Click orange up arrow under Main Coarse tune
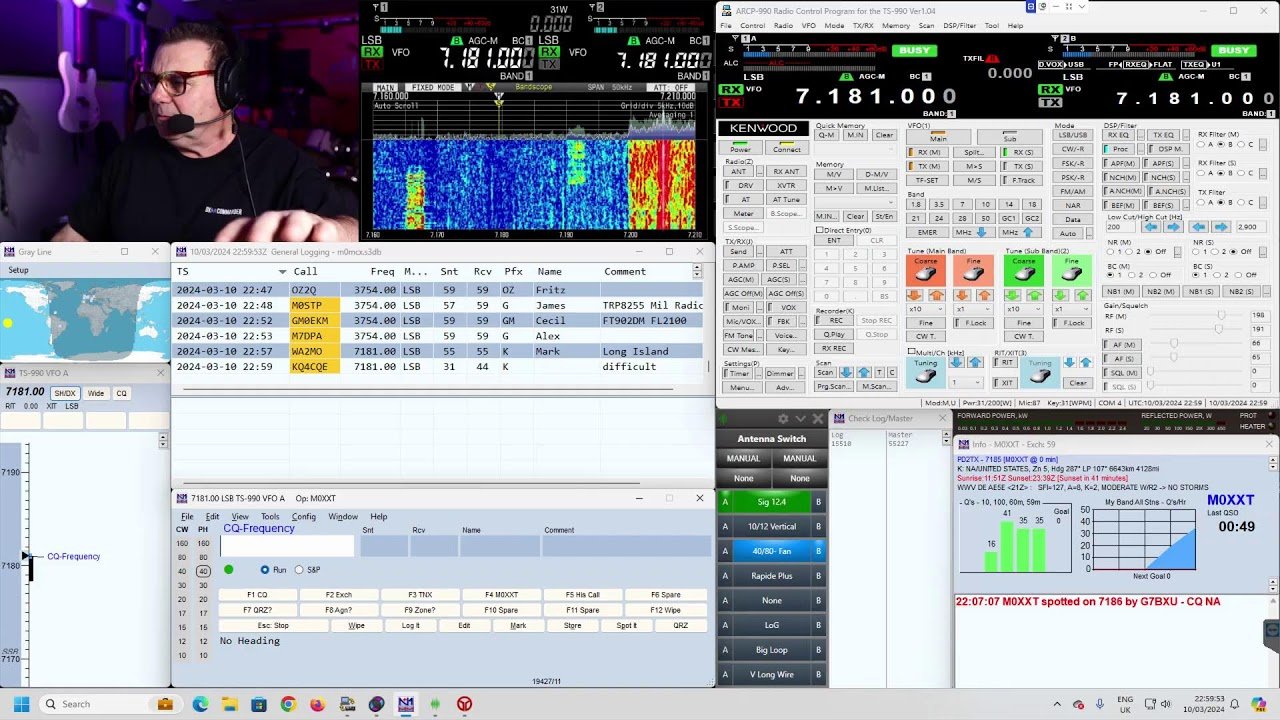1280x720 pixels. [x=936, y=296]
